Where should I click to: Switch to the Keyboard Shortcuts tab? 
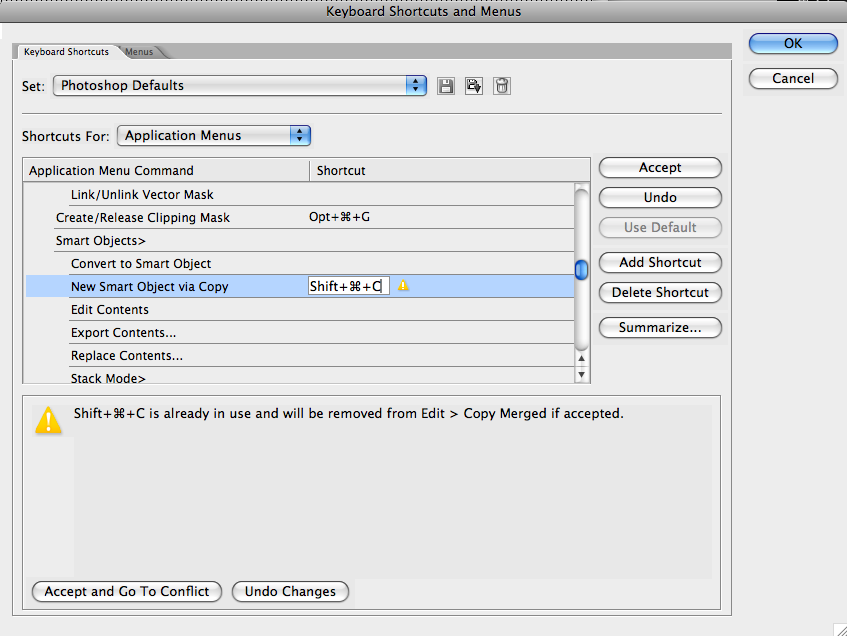(66, 52)
